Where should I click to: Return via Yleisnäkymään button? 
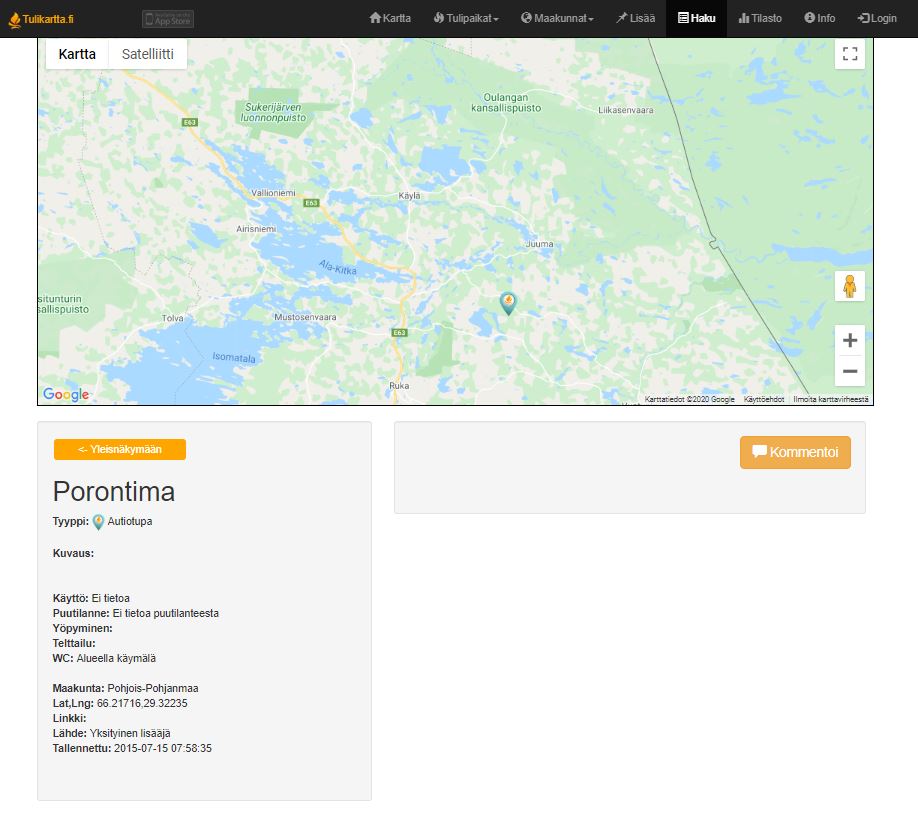pyautogui.click(x=120, y=450)
